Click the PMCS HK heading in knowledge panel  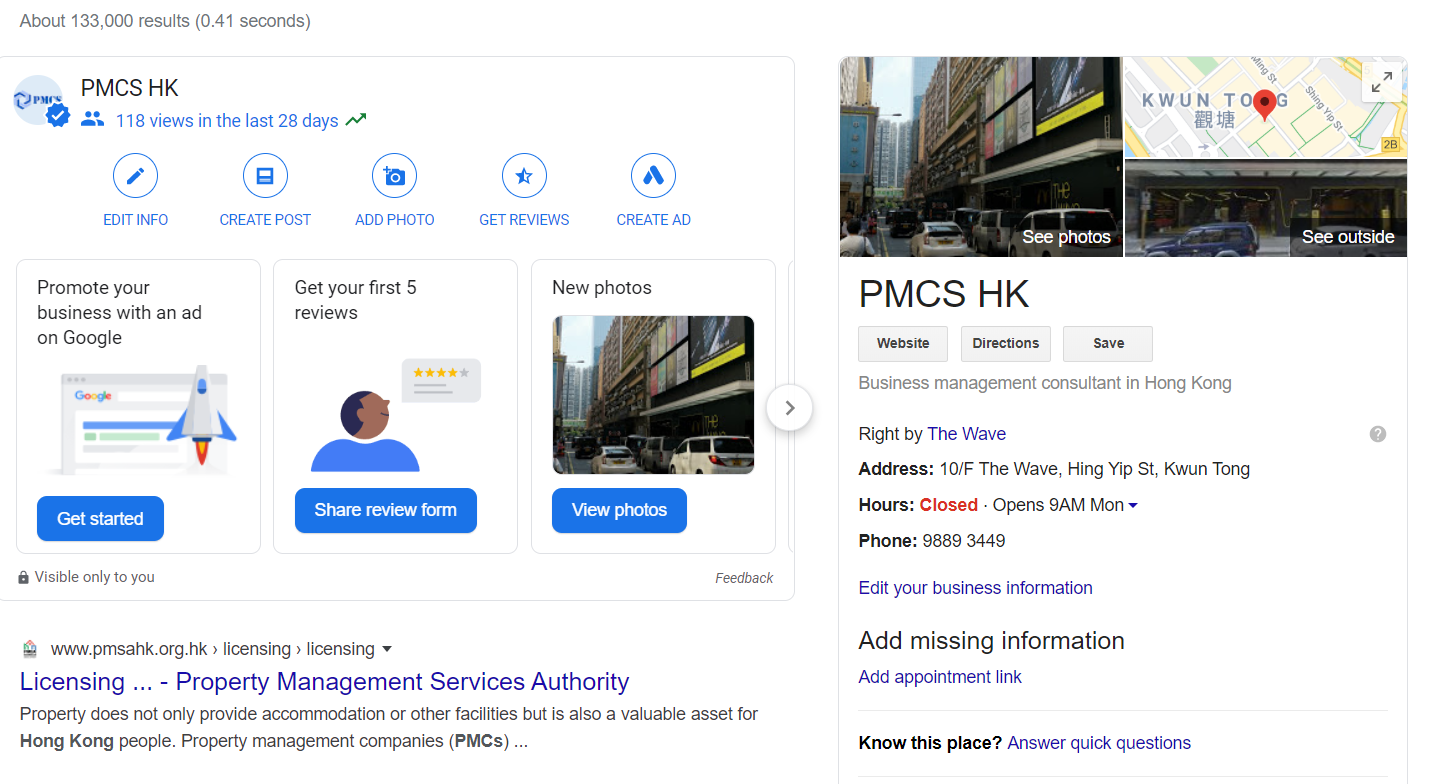943,294
